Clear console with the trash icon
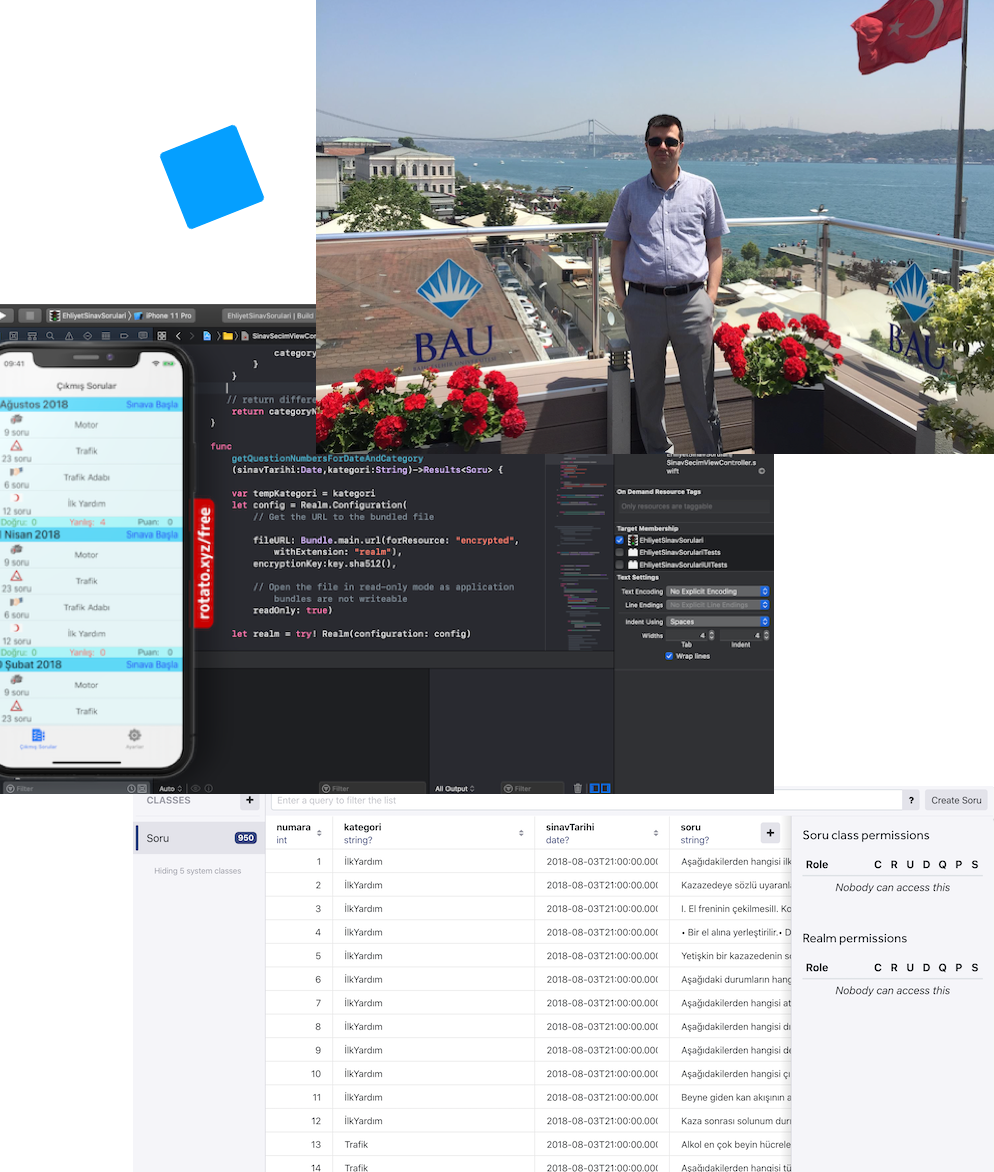 pos(578,788)
